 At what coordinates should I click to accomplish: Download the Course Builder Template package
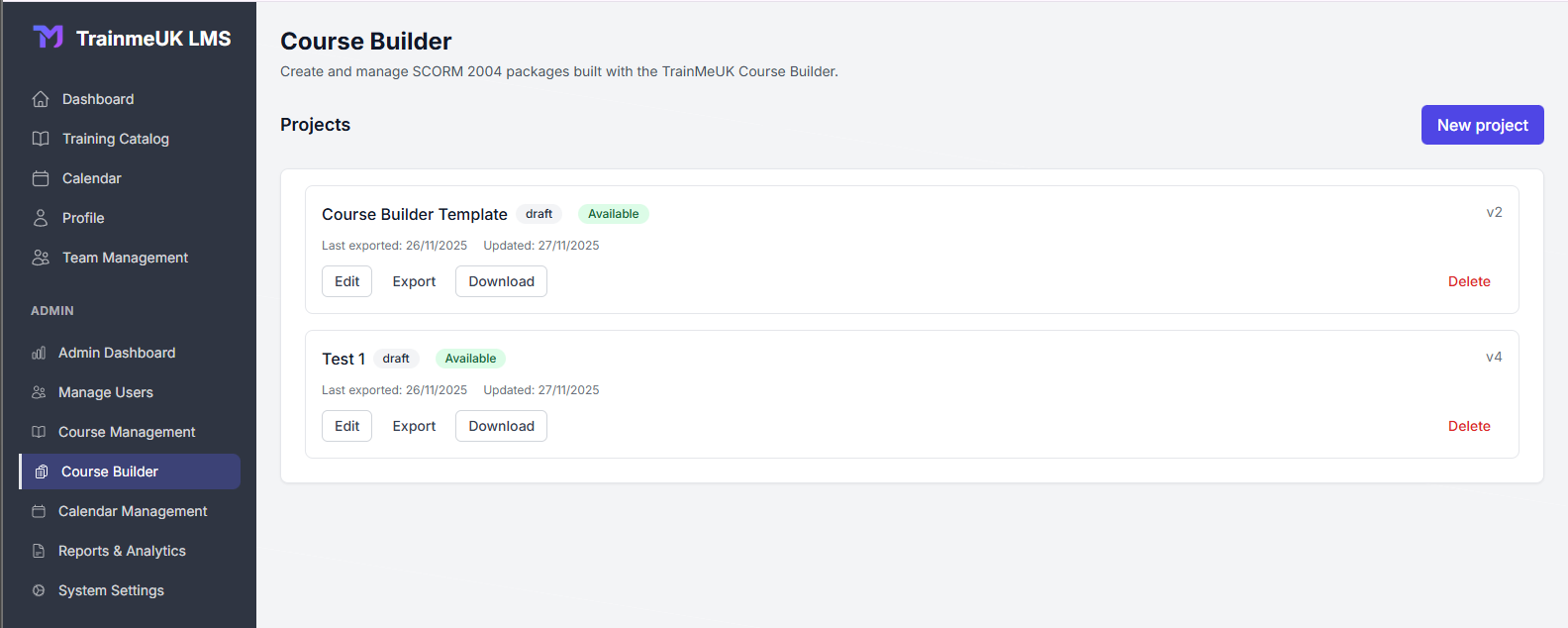[x=501, y=281]
